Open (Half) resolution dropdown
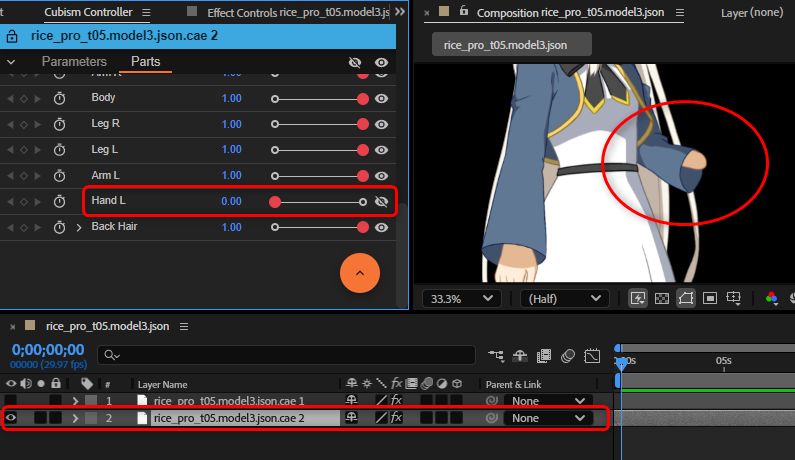 [565, 299]
